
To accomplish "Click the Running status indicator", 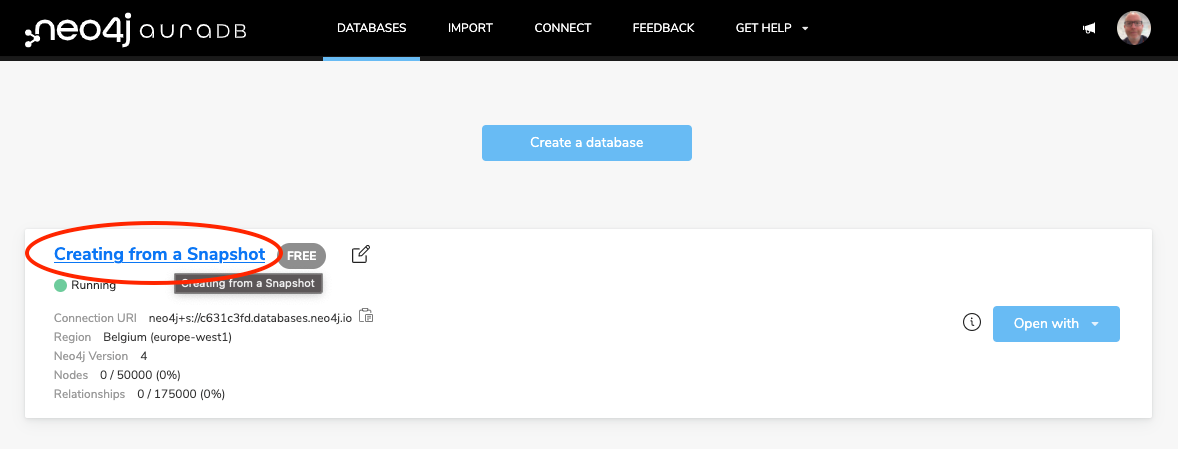I will 85,285.
